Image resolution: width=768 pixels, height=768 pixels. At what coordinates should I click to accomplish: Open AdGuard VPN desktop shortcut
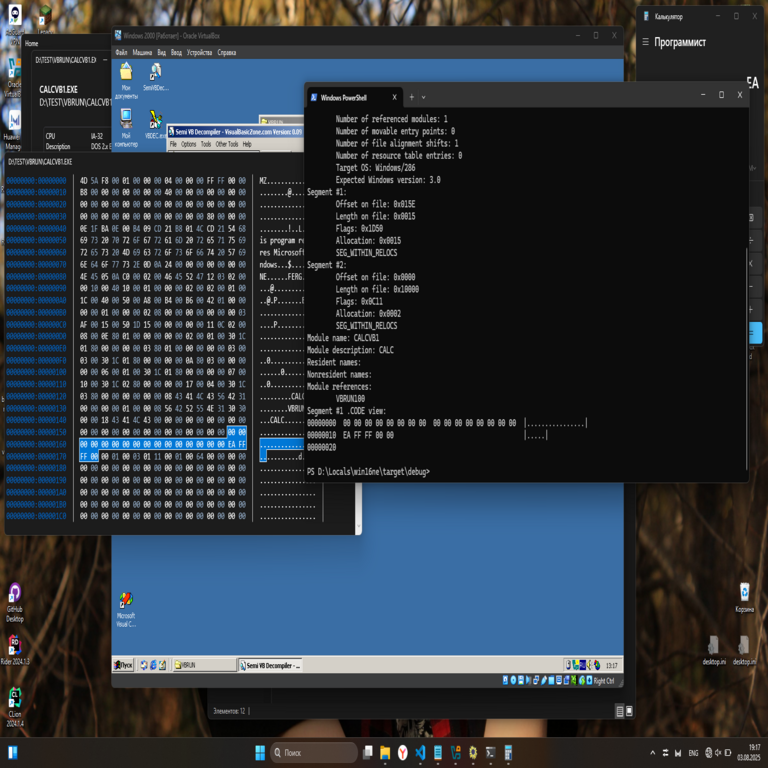(15, 24)
